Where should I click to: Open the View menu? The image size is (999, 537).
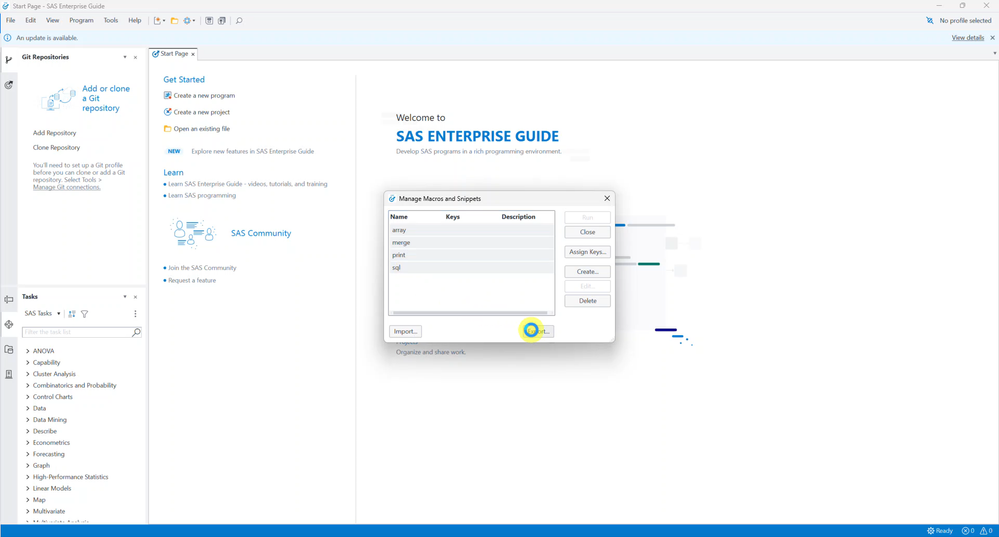pos(52,20)
